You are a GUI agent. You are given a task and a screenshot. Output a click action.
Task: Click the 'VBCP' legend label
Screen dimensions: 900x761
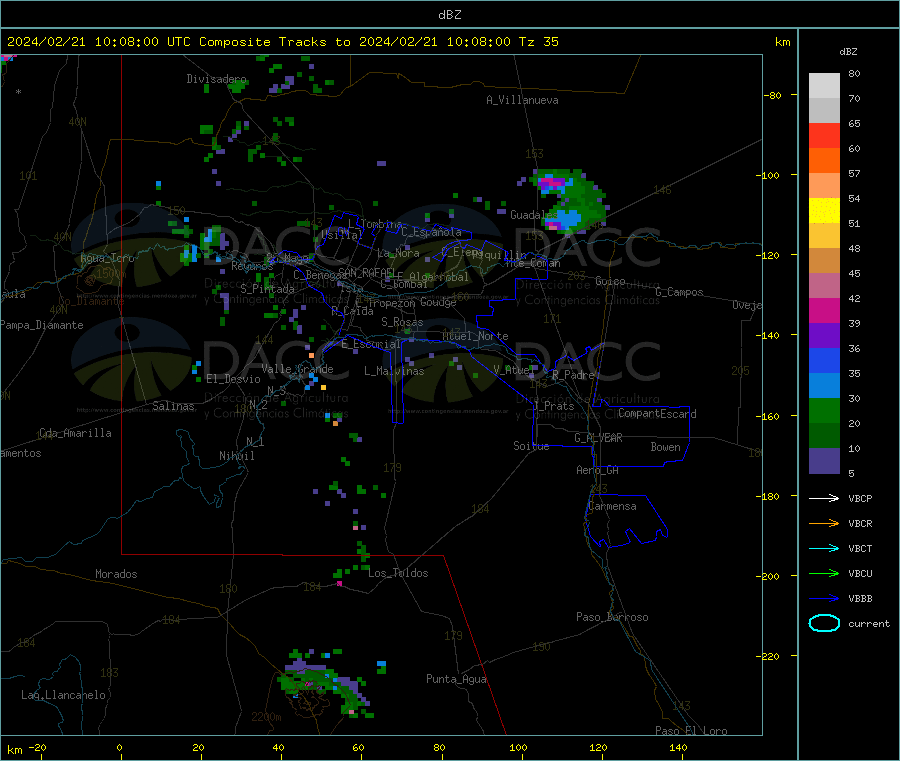point(860,498)
